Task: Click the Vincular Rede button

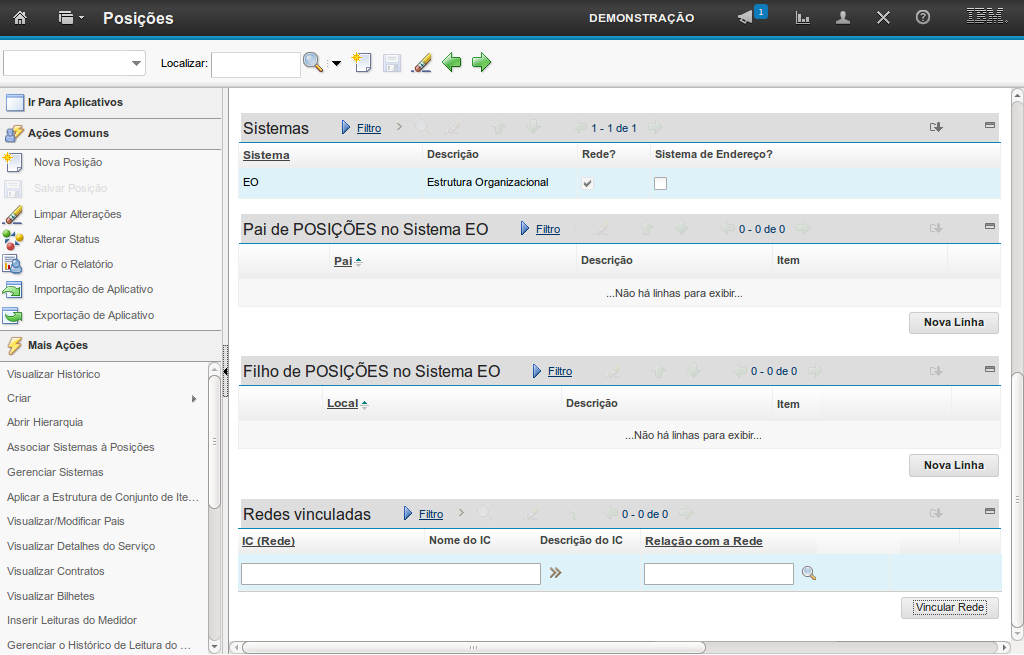Action: point(949,608)
